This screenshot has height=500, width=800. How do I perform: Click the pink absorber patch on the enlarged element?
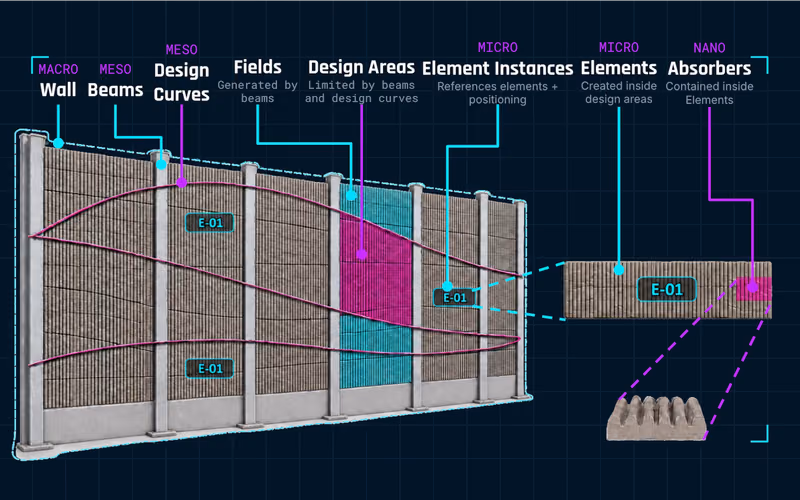coord(754,289)
